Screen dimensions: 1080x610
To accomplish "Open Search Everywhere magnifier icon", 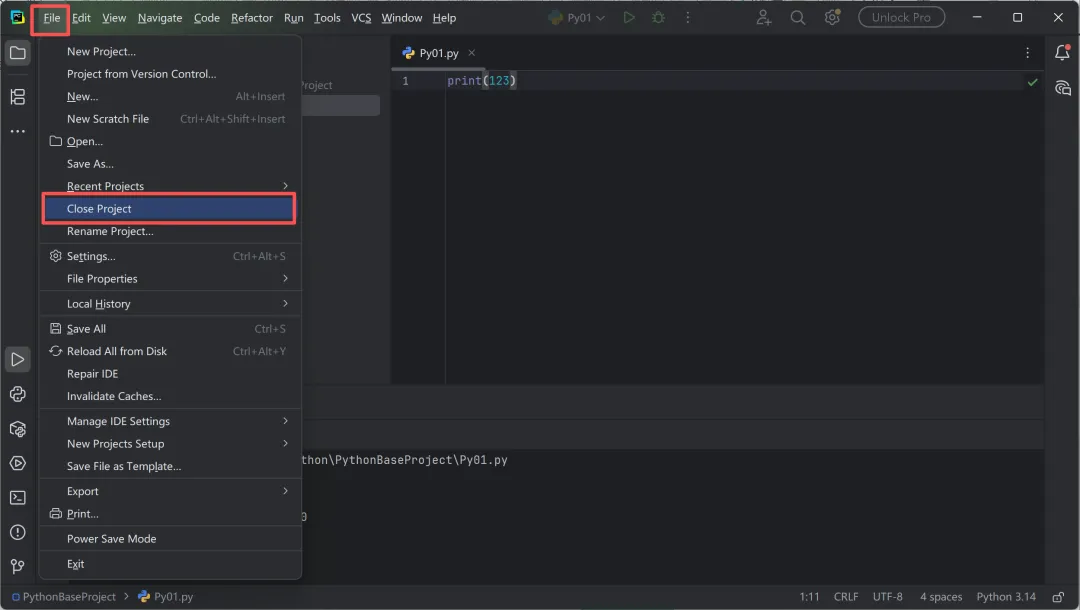I will click(798, 17).
